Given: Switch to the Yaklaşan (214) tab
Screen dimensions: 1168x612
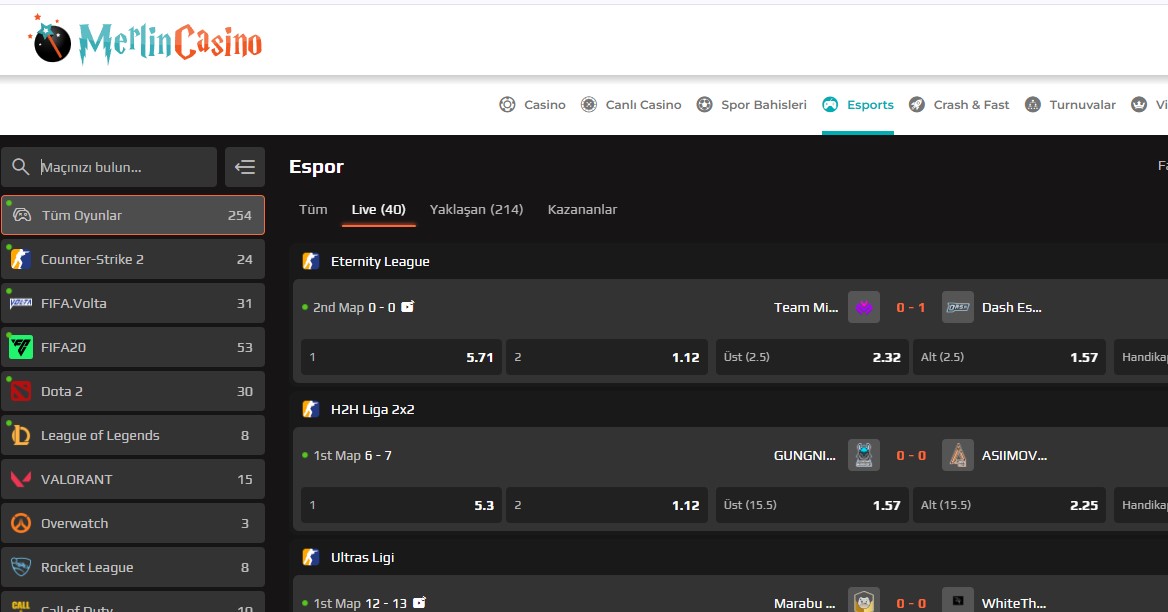Looking at the screenshot, I should (x=477, y=209).
